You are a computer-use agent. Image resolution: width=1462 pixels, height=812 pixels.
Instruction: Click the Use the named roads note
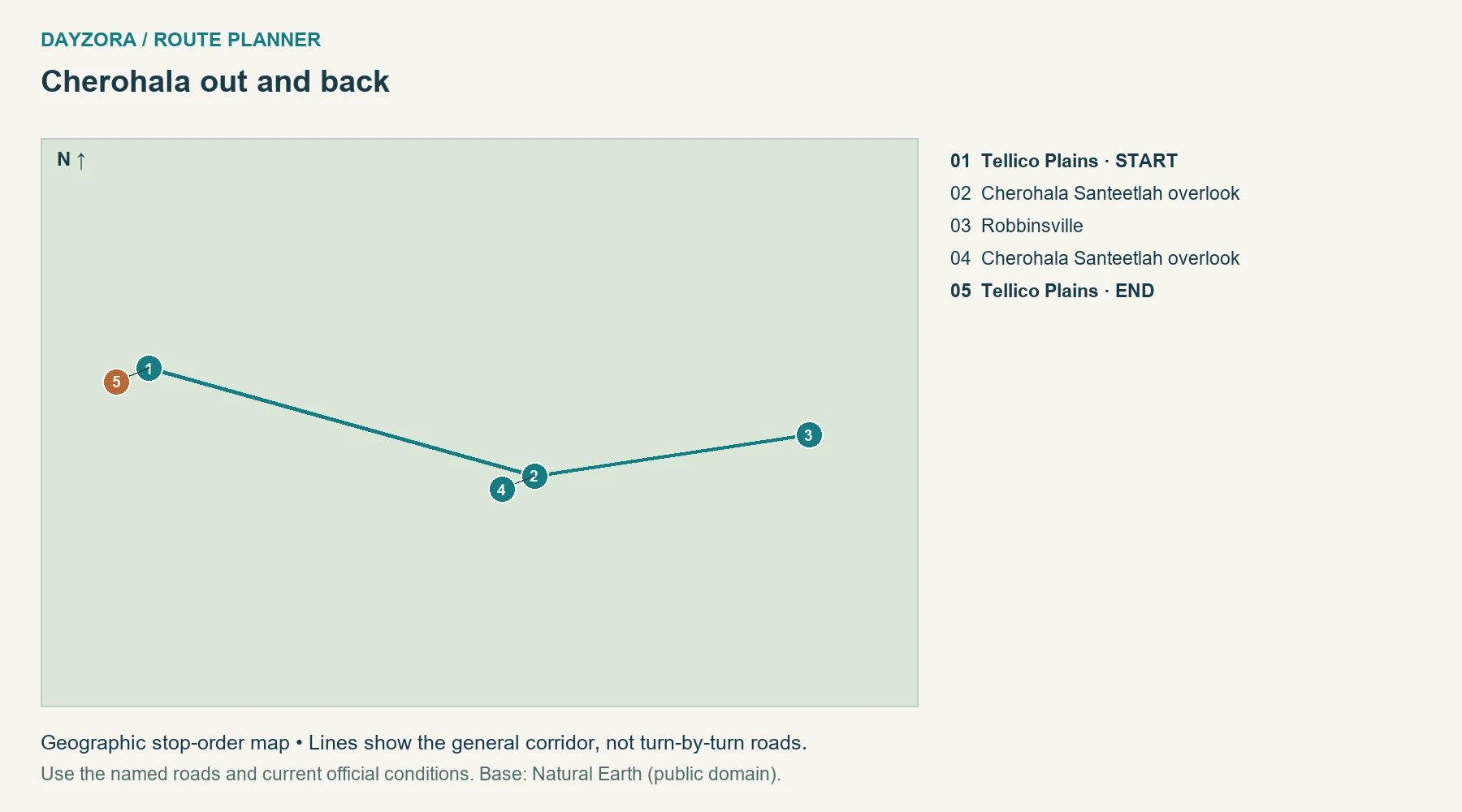pyautogui.click(x=257, y=774)
